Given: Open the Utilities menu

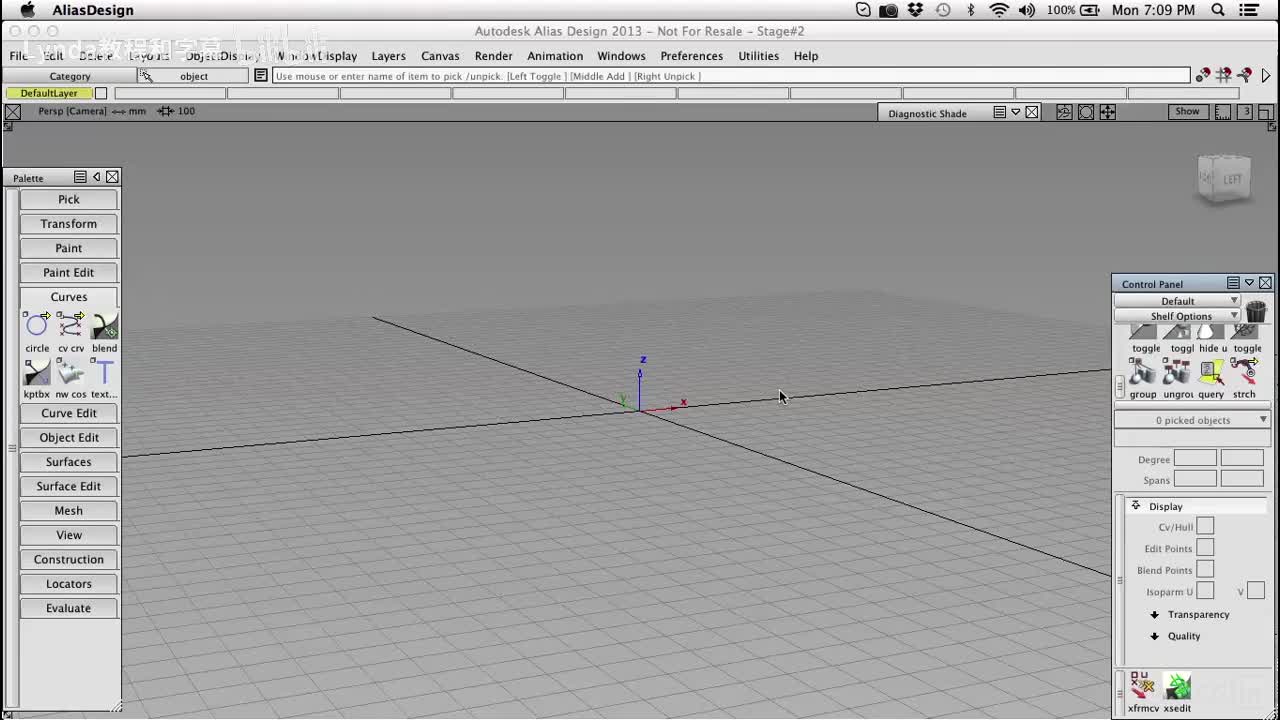Looking at the screenshot, I should [x=758, y=56].
